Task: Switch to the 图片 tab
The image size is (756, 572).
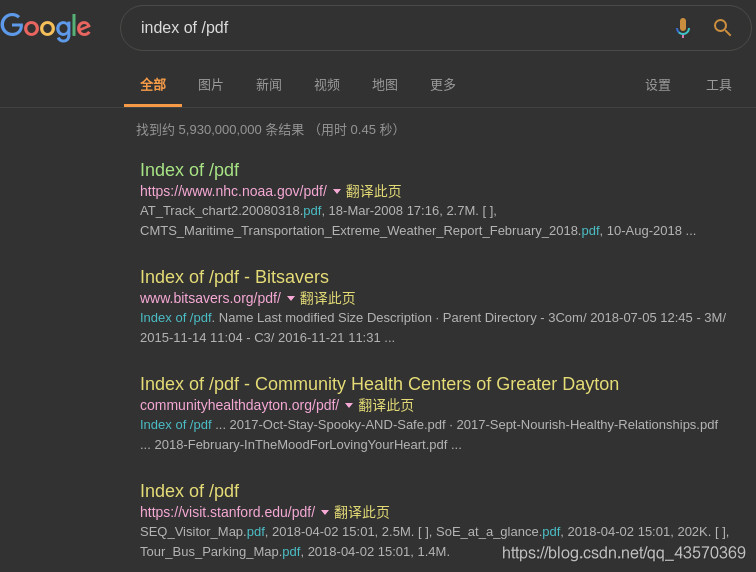Action: pos(211,85)
